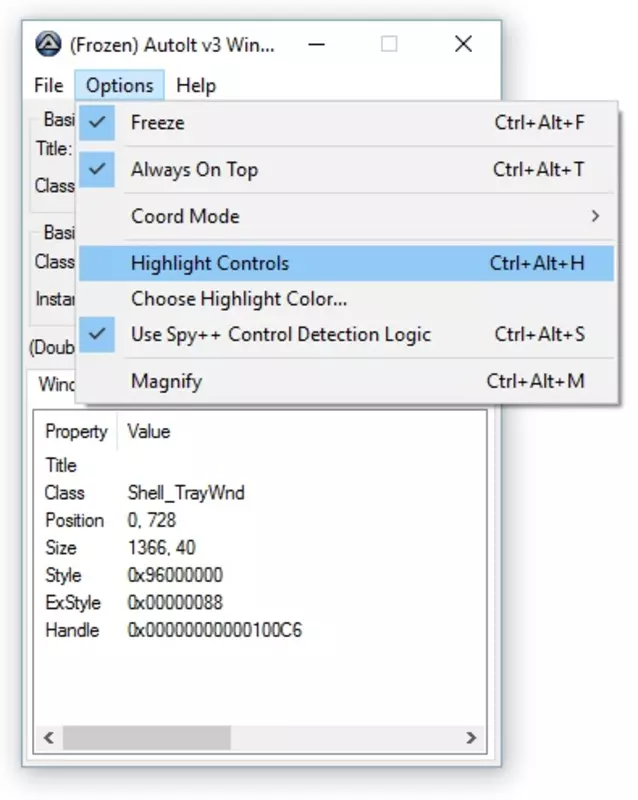The width and height of the screenshot is (638, 800).
Task: Click the Value column header
Action: coord(149,432)
